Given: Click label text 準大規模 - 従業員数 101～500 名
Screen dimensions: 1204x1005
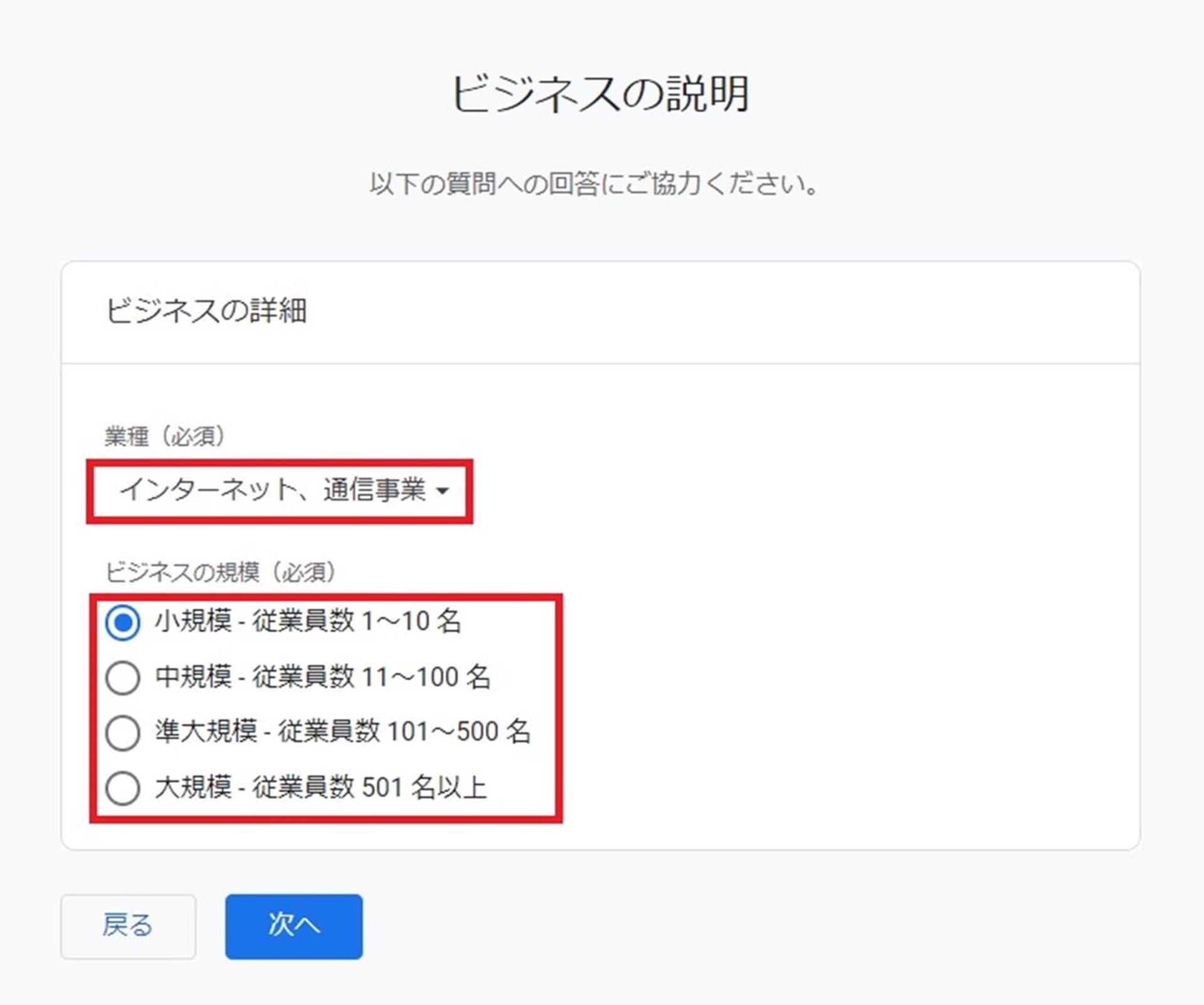Looking at the screenshot, I should [342, 732].
